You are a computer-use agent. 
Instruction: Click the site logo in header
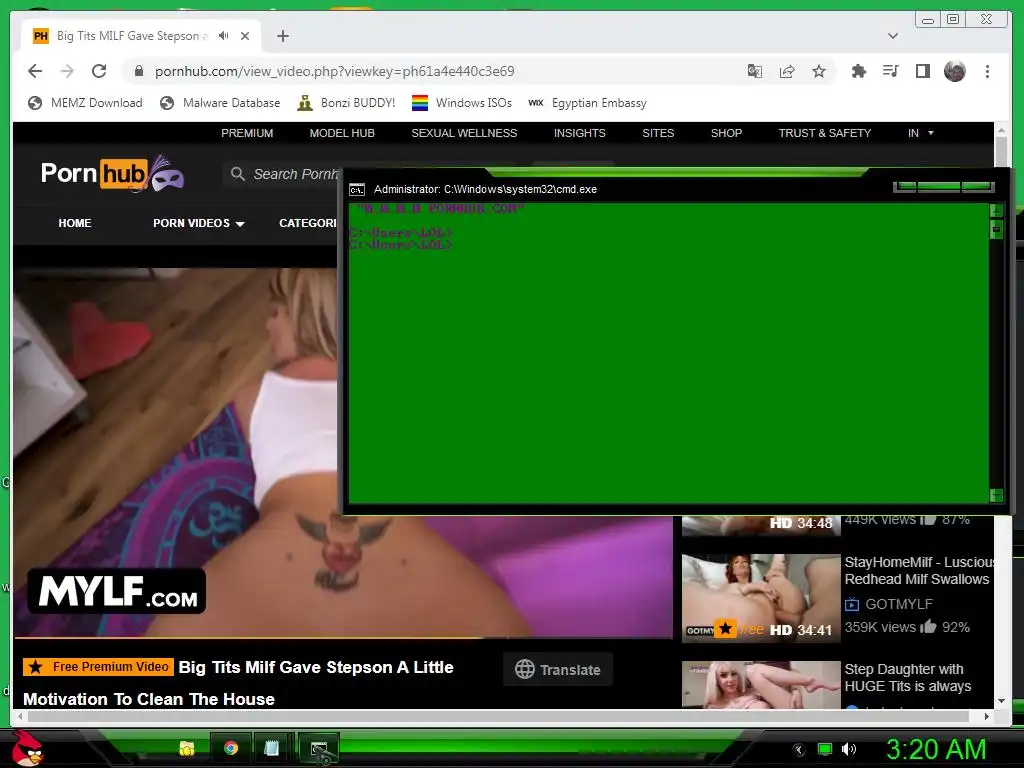coord(112,174)
